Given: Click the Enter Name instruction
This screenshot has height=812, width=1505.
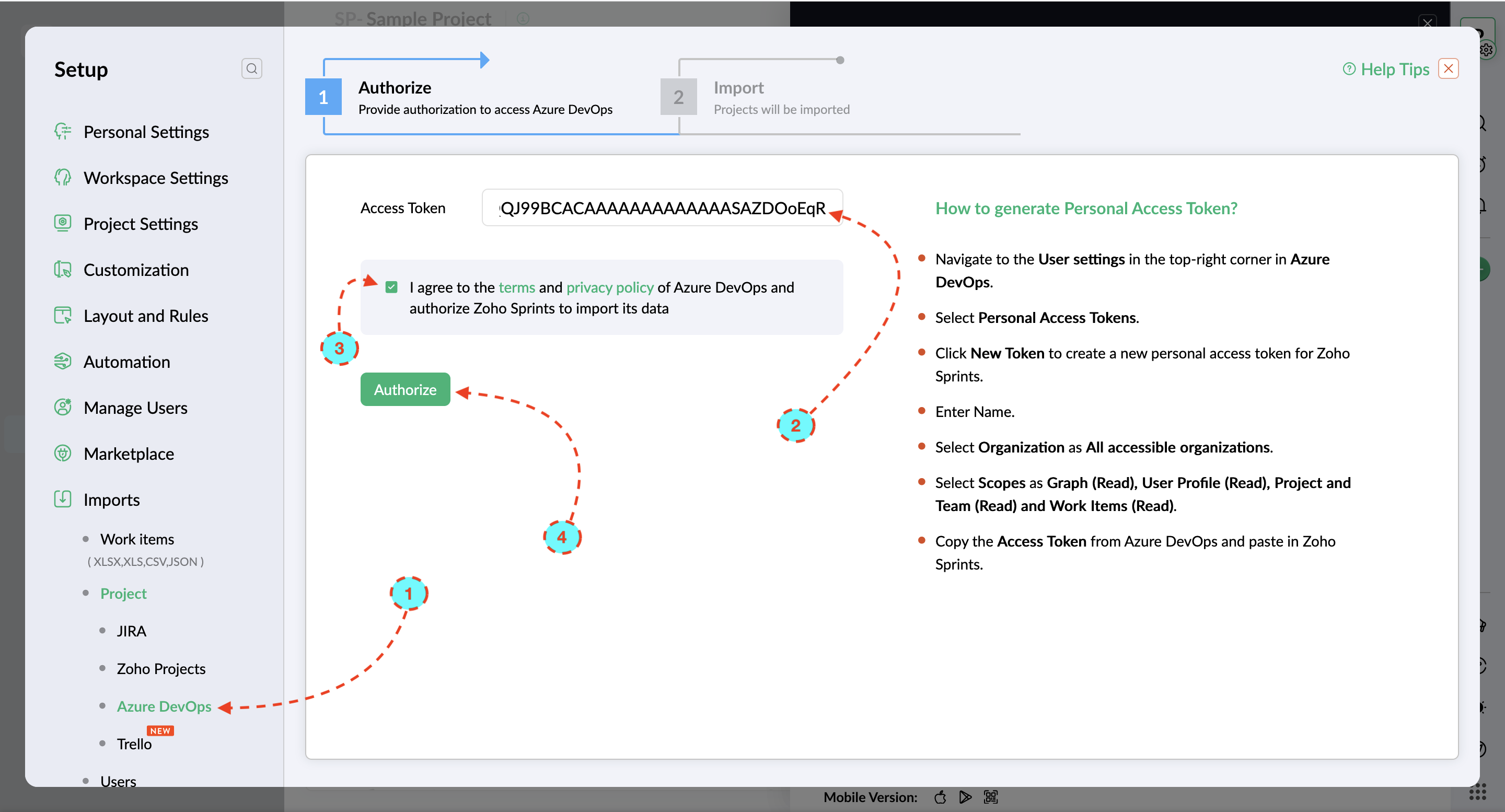Looking at the screenshot, I should point(975,411).
